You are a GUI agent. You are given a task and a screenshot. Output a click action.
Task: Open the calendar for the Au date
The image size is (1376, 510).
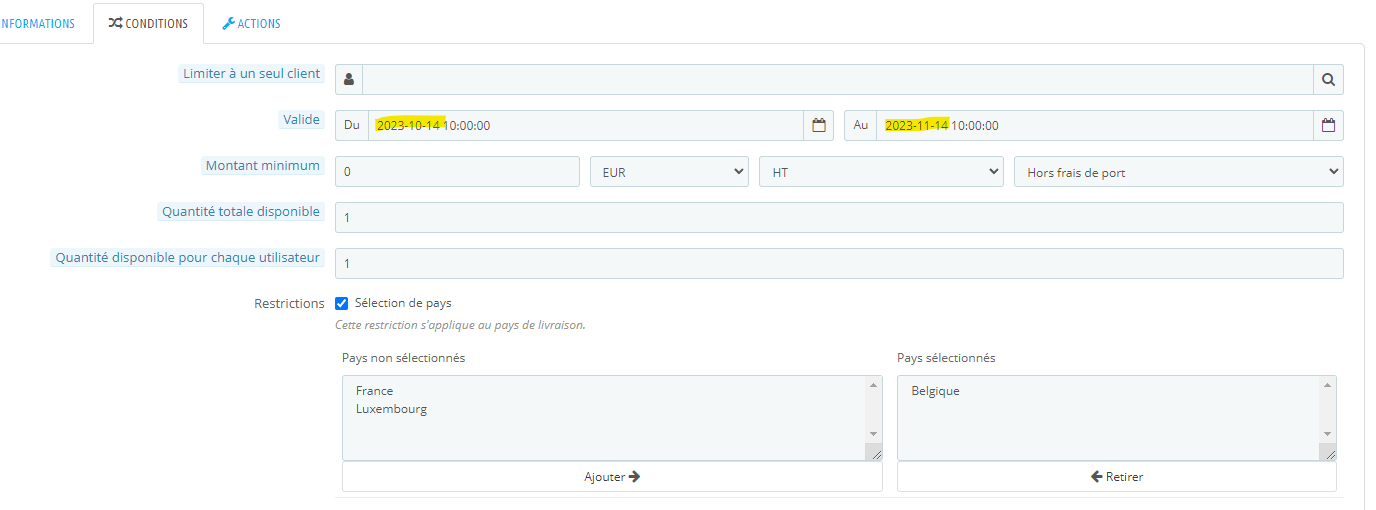1329,125
